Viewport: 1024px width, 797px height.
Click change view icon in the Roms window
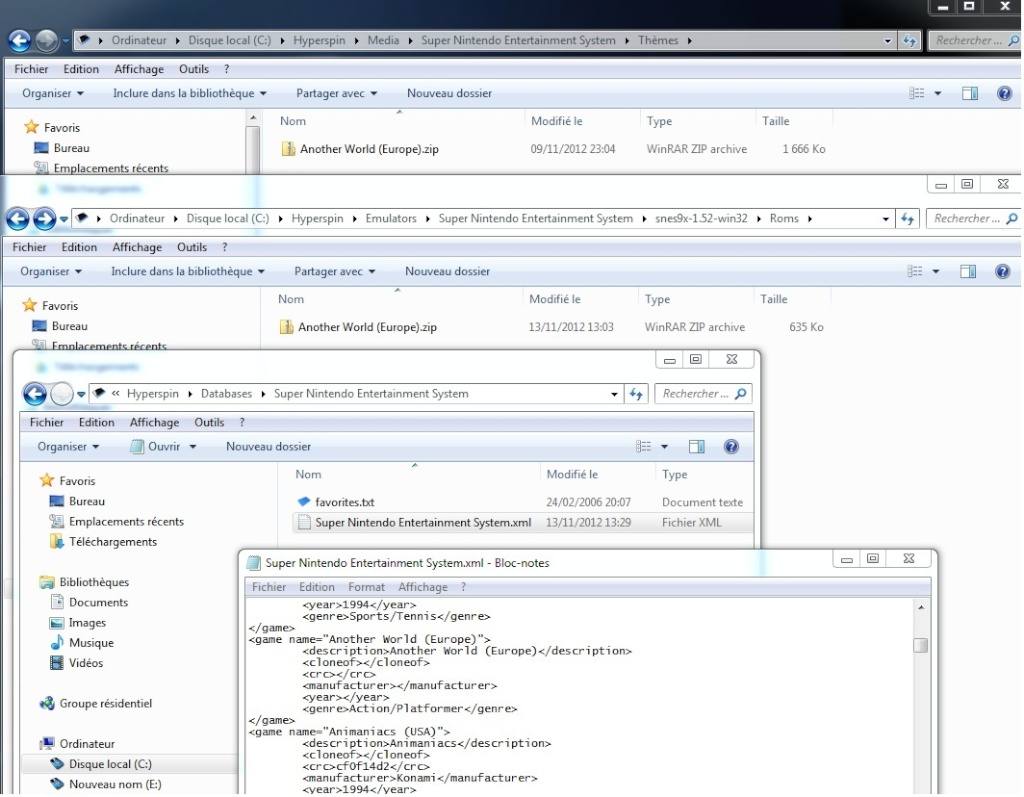tap(915, 272)
